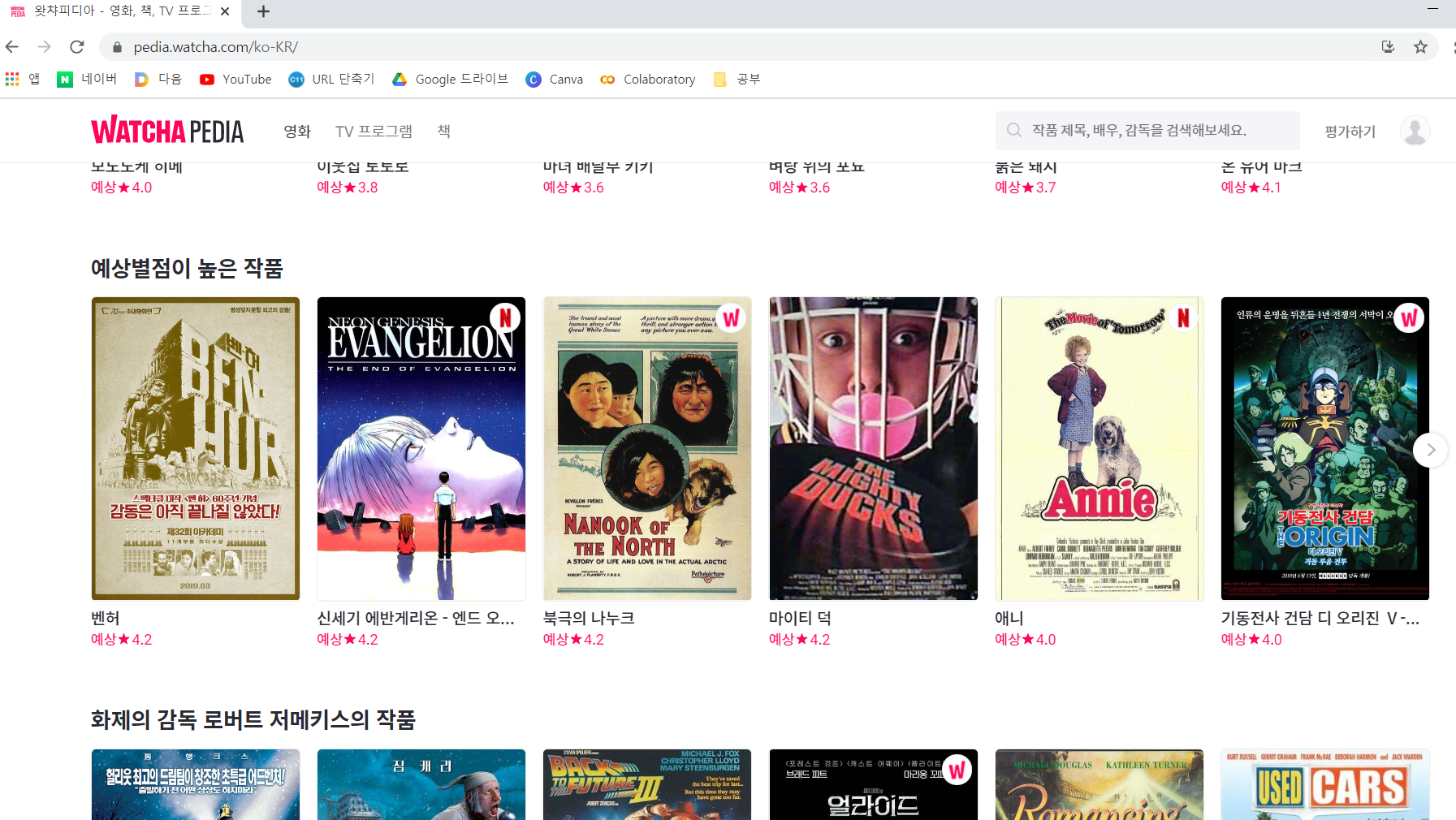Open the 얼라이드 movie poster

(873, 784)
